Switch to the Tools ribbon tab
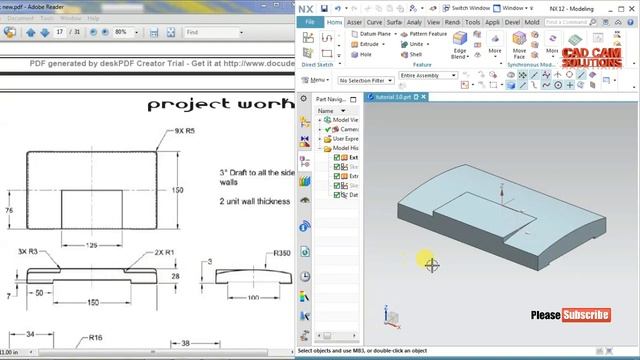 472,22
